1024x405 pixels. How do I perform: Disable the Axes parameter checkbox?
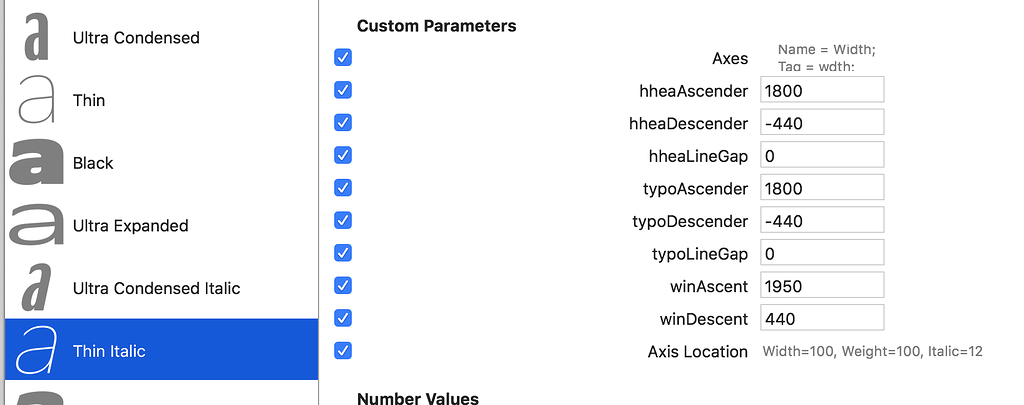click(343, 57)
